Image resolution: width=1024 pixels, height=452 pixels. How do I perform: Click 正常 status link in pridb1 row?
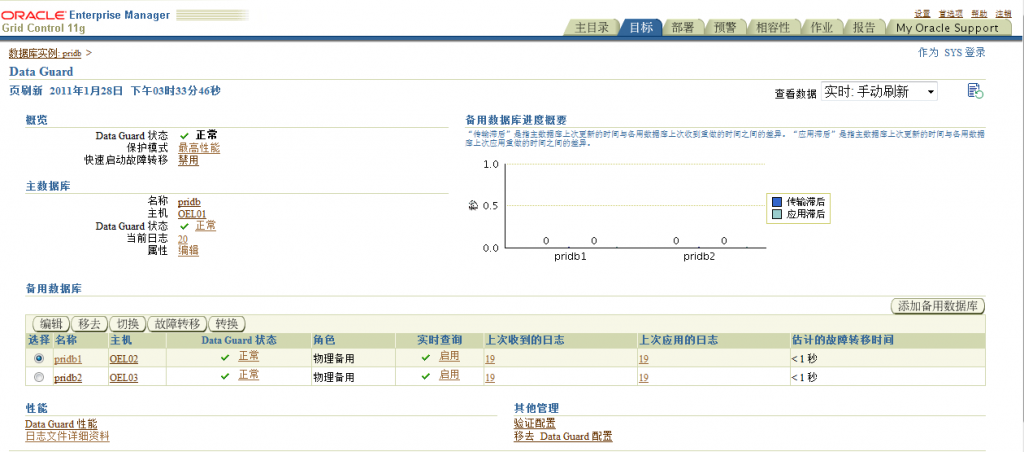click(249, 356)
